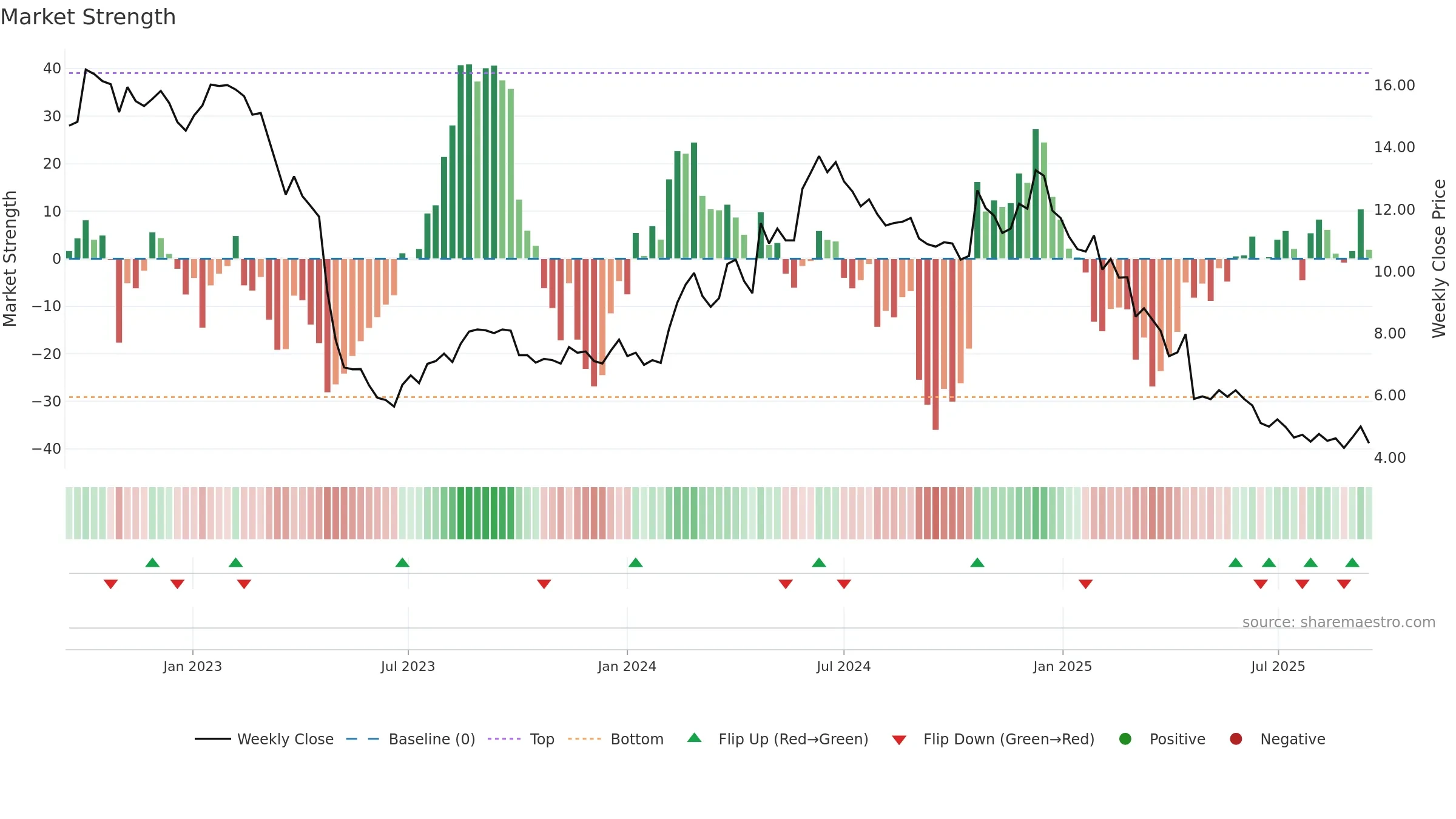Select the flip-down triangle at Jul 2024
This screenshot has height=819, width=1456.
pos(844,584)
